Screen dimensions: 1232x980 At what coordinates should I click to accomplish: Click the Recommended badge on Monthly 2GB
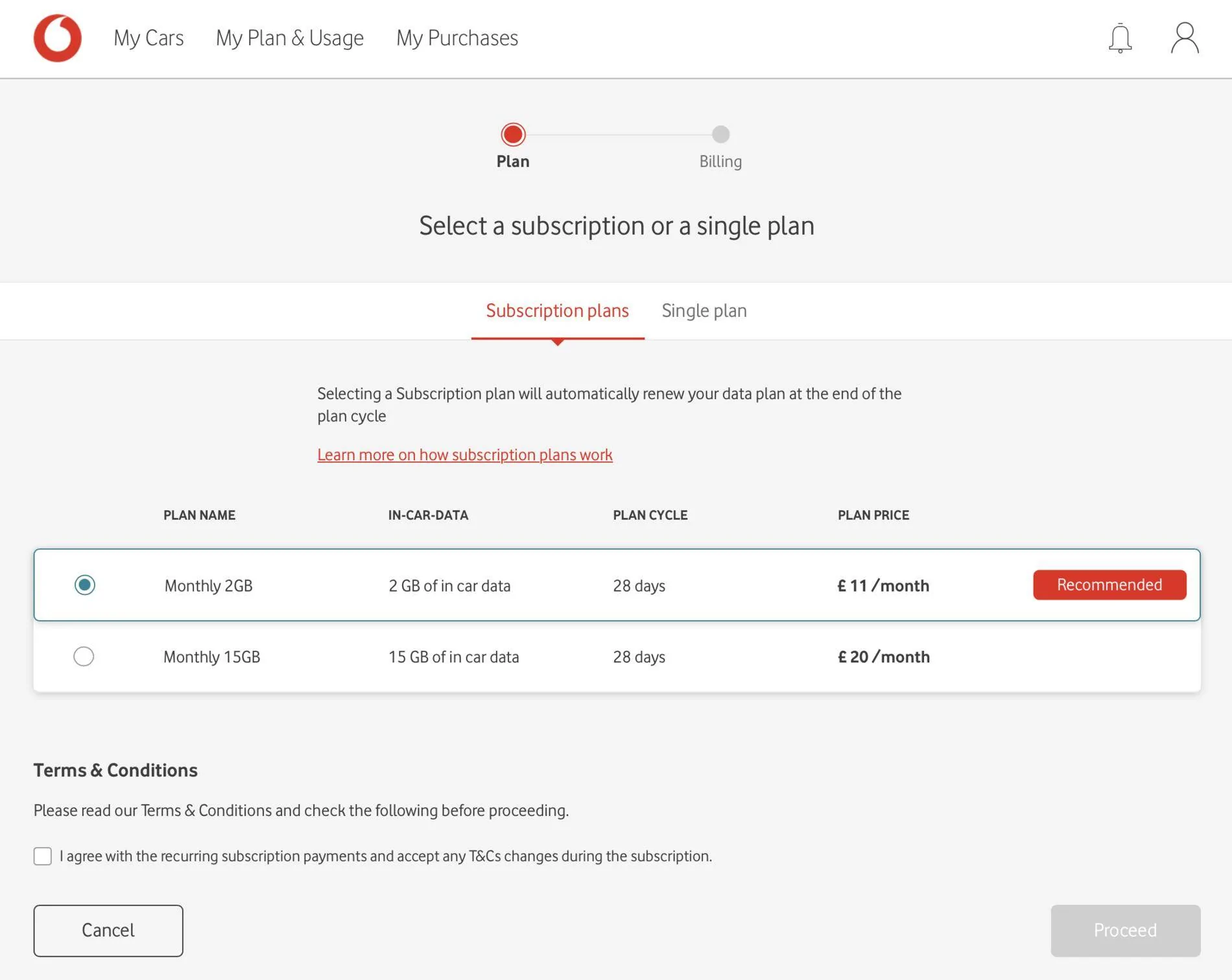(x=1109, y=585)
